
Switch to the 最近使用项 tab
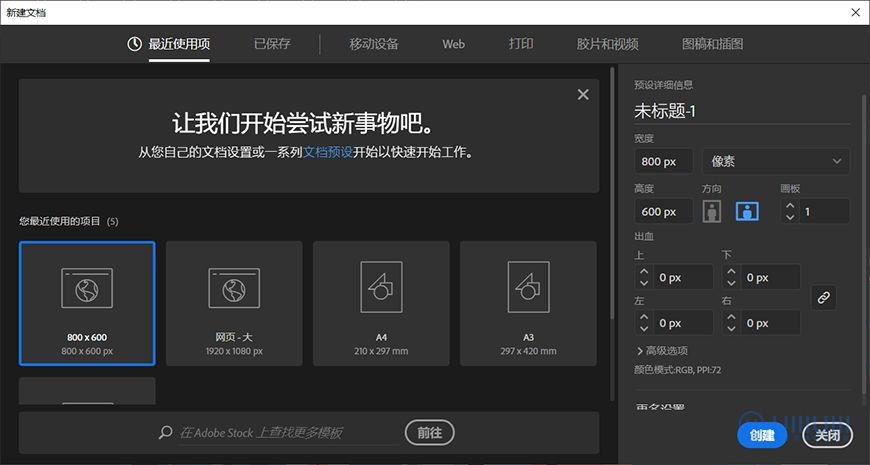point(179,44)
